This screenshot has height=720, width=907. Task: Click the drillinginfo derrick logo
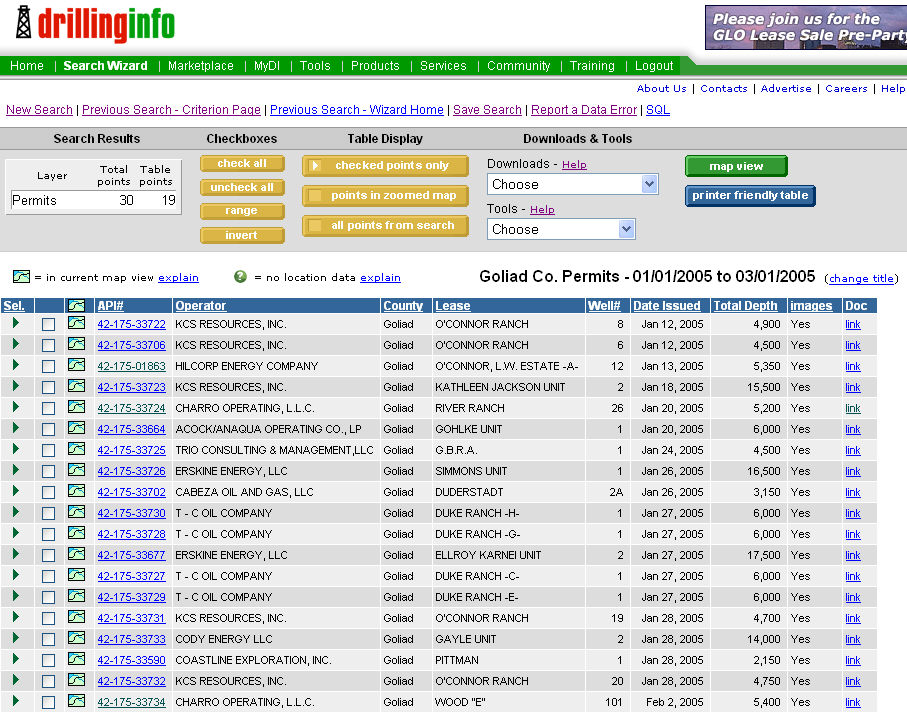pyautogui.click(x=24, y=22)
